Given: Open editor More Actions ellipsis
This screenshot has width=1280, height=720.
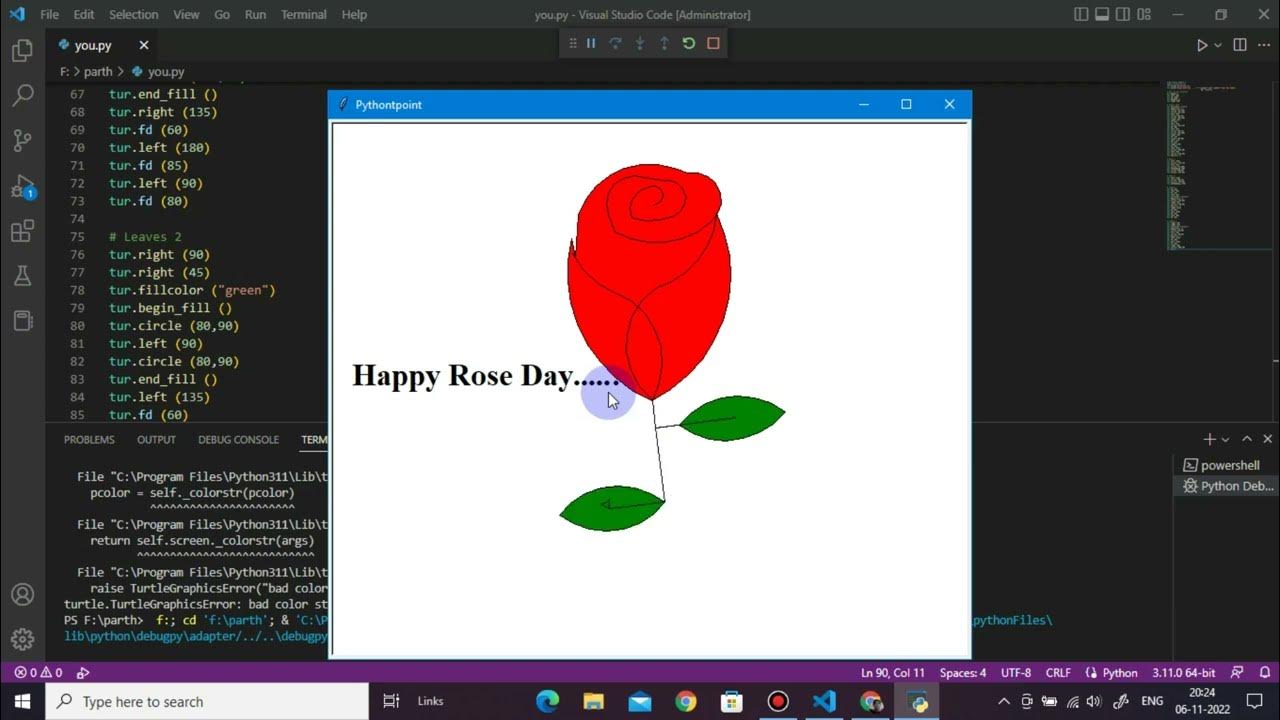Looking at the screenshot, I should tap(1265, 45).
